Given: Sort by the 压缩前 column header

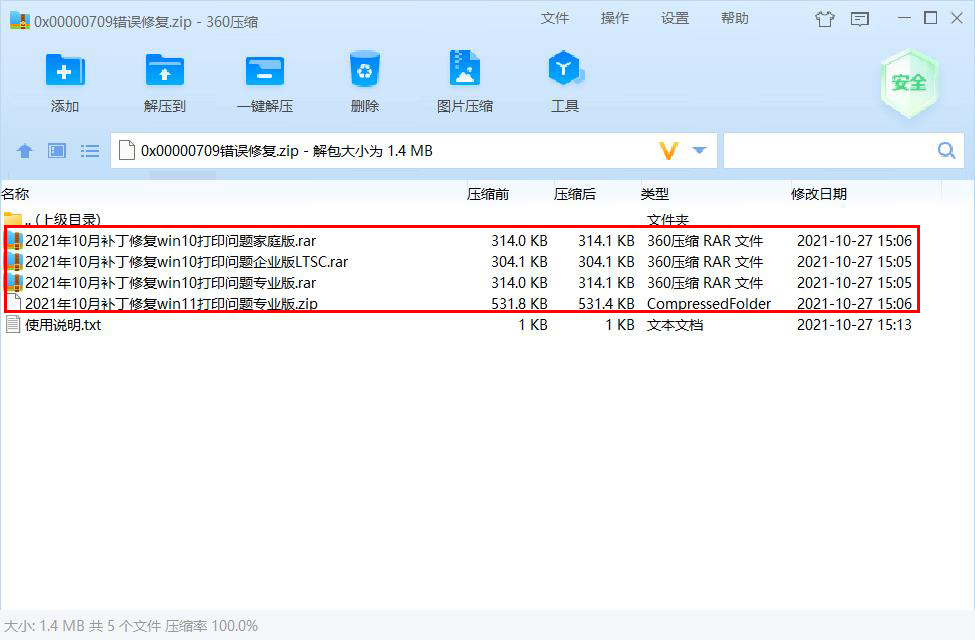Looking at the screenshot, I should [488, 194].
